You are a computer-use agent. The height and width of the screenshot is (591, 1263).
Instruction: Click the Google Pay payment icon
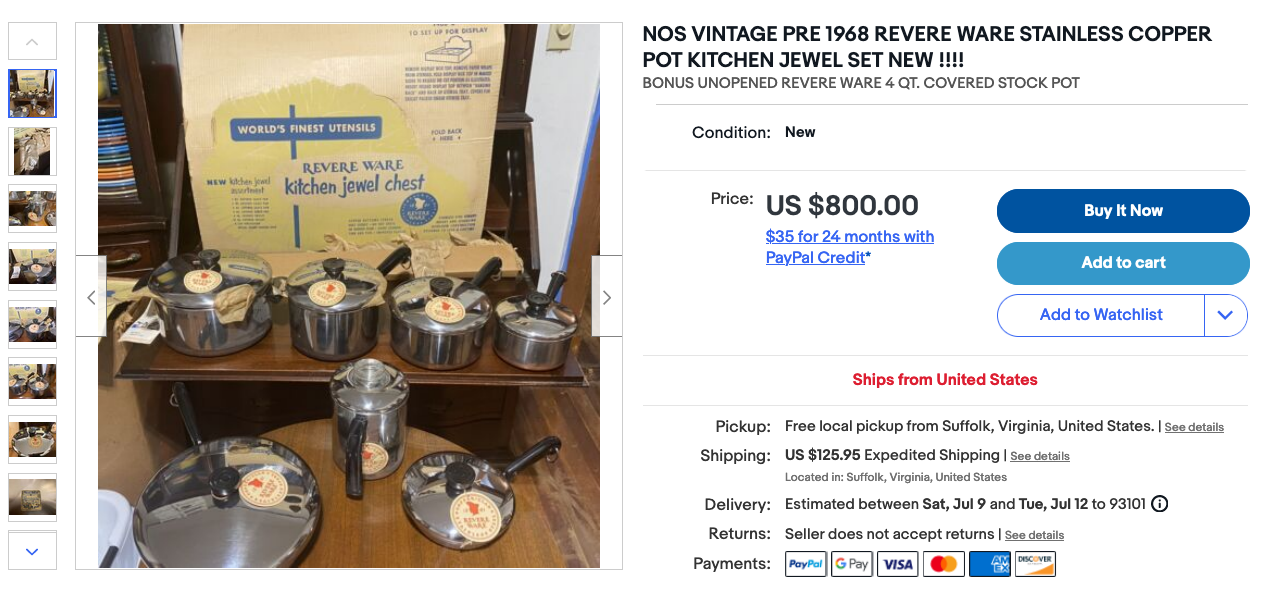coord(851,563)
